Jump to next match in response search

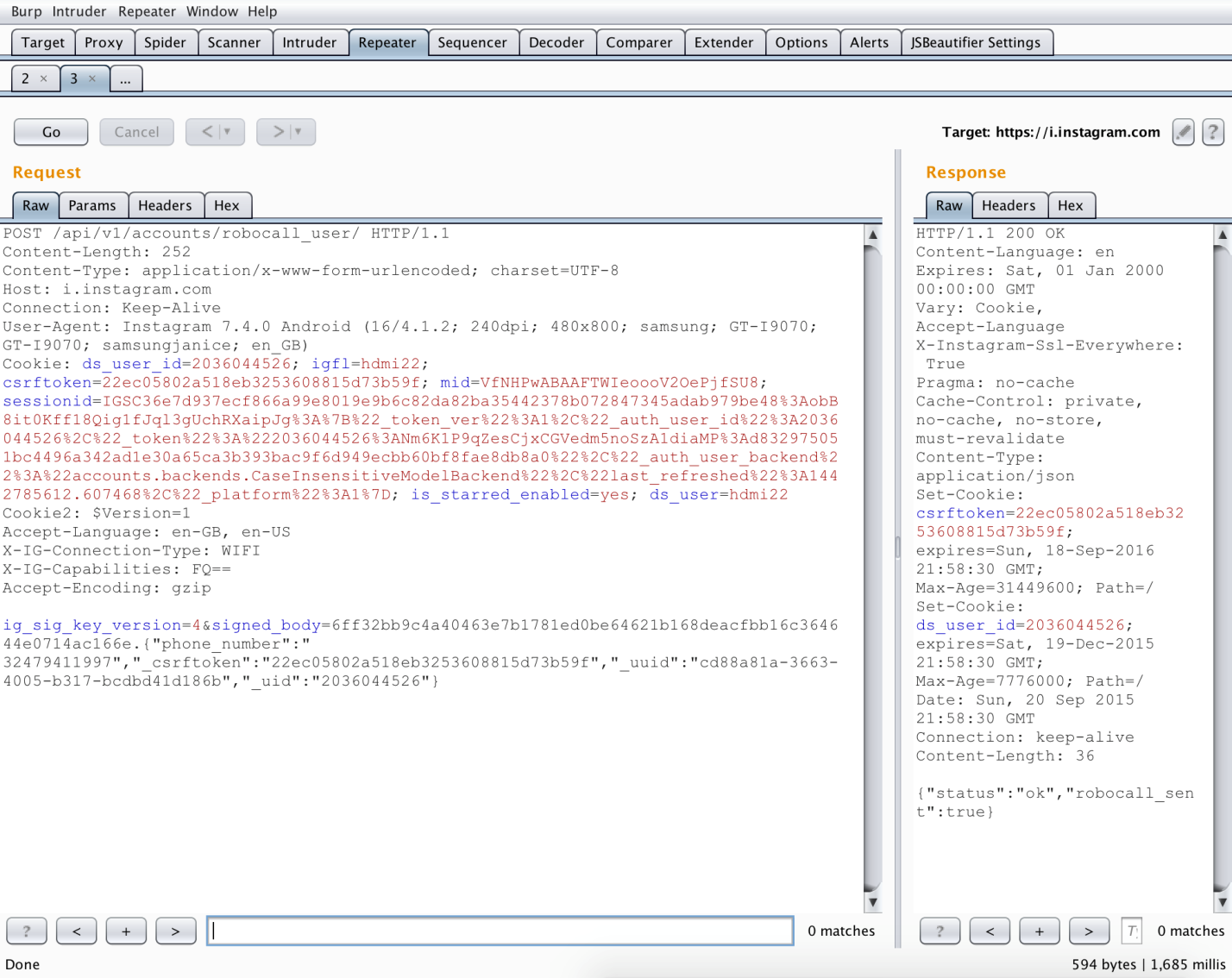pos(1089,931)
